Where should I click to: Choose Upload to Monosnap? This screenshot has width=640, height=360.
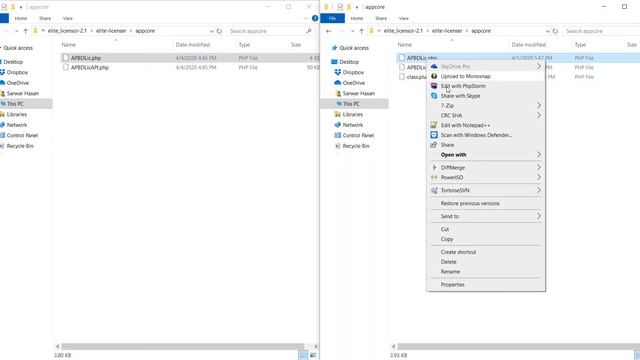coord(486,76)
